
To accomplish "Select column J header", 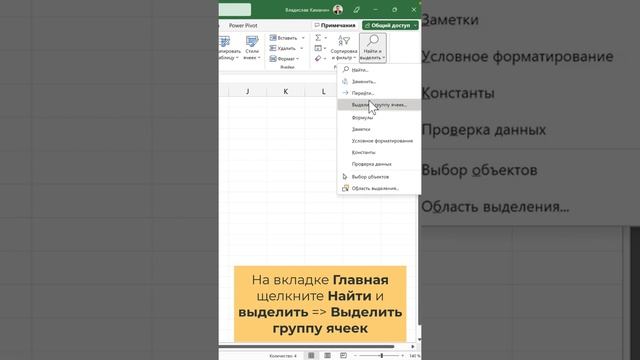I will pyautogui.click(x=247, y=91).
